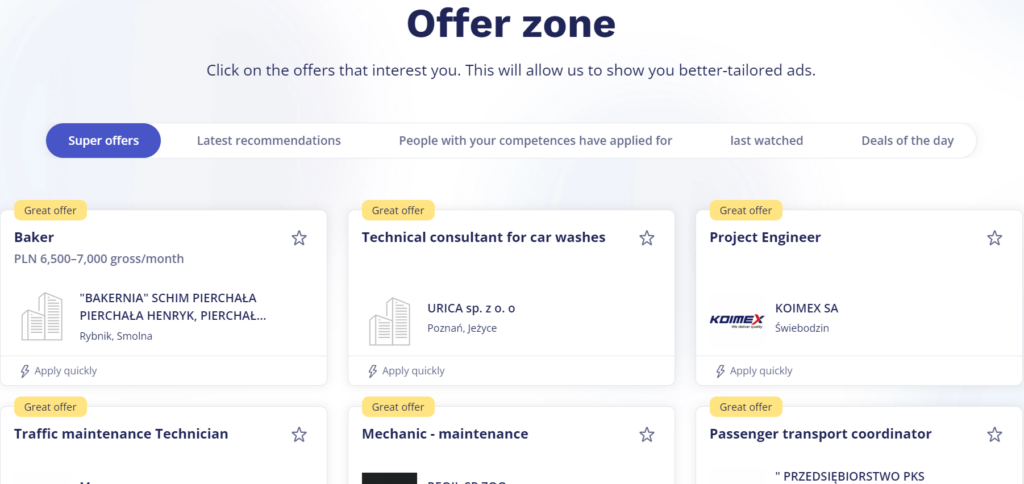This screenshot has height=484, width=1024.
Task: Mark Traffic maintenance Technician as favorite
Action: tap(299, 434)
